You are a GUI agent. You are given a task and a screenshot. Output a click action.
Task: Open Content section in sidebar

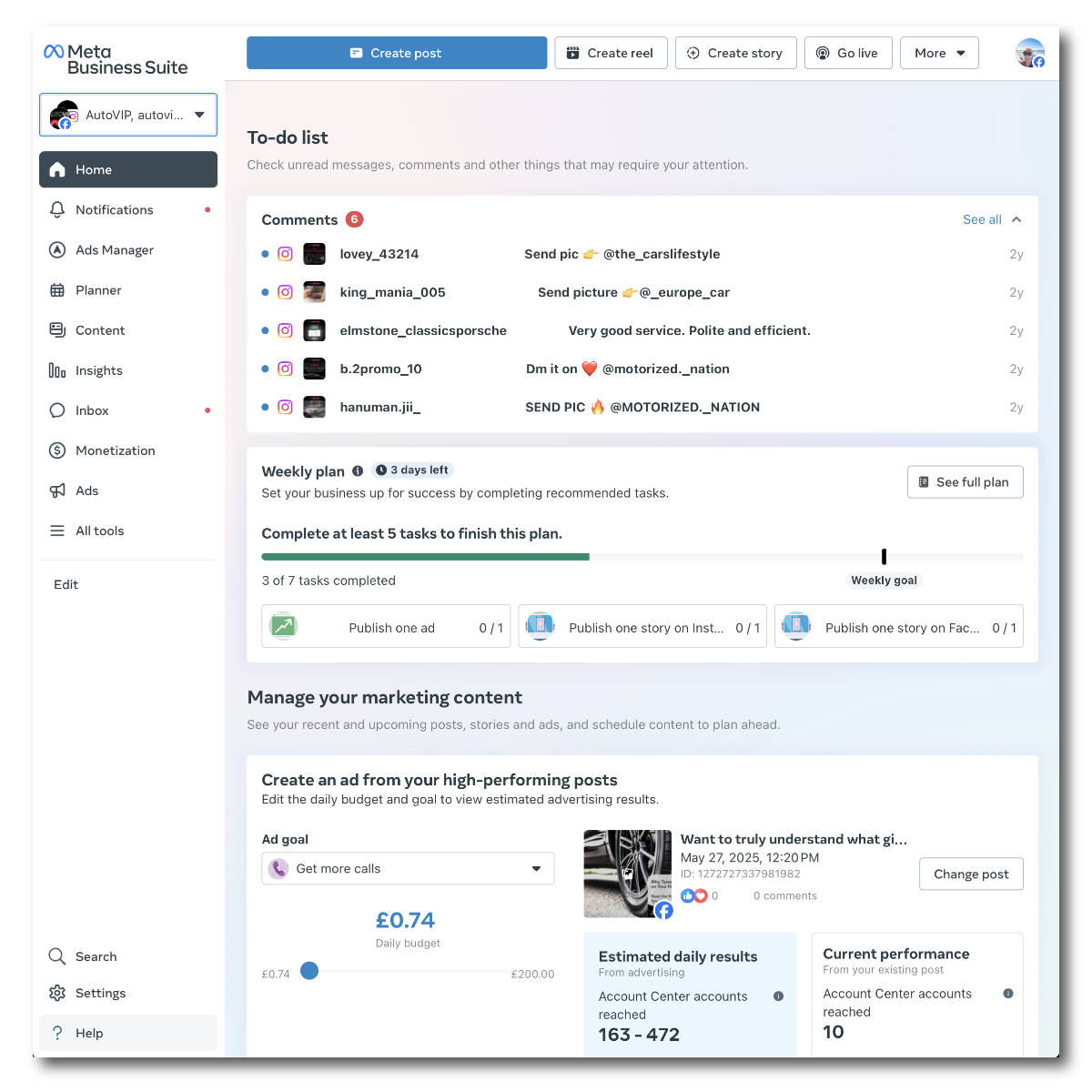[128, 329]
